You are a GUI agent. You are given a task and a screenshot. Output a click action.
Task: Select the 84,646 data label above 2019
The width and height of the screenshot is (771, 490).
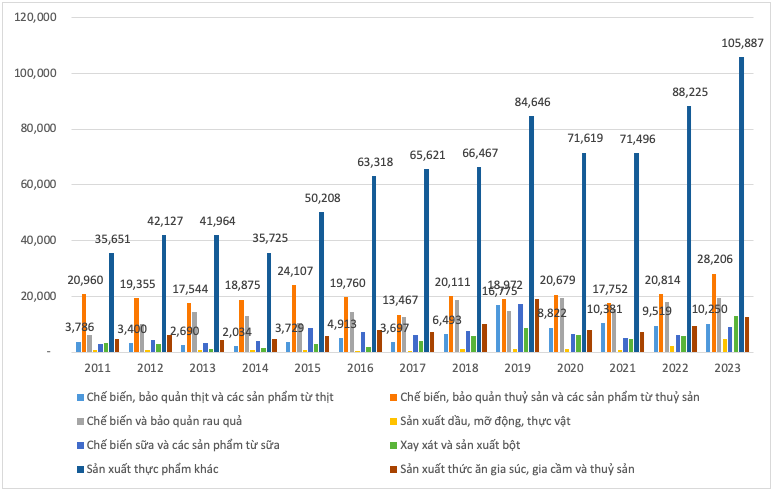click(x=531, y=102)
